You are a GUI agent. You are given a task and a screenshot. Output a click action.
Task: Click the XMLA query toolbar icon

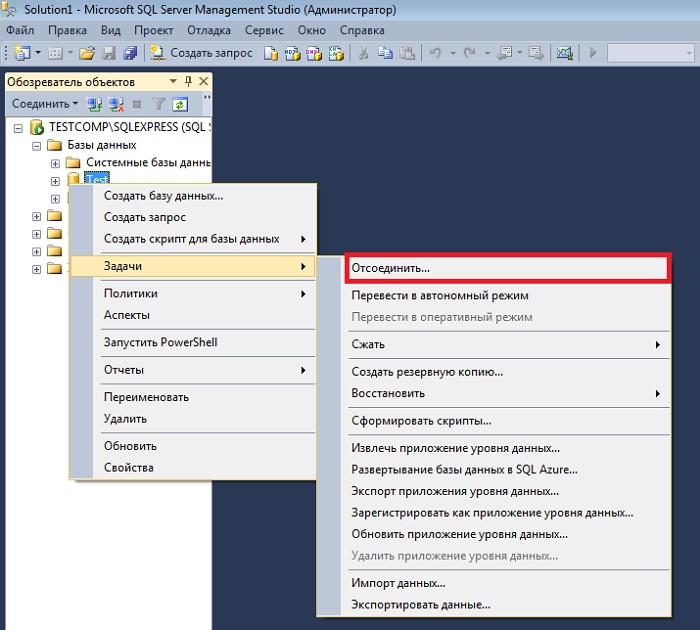coord(336,53)
